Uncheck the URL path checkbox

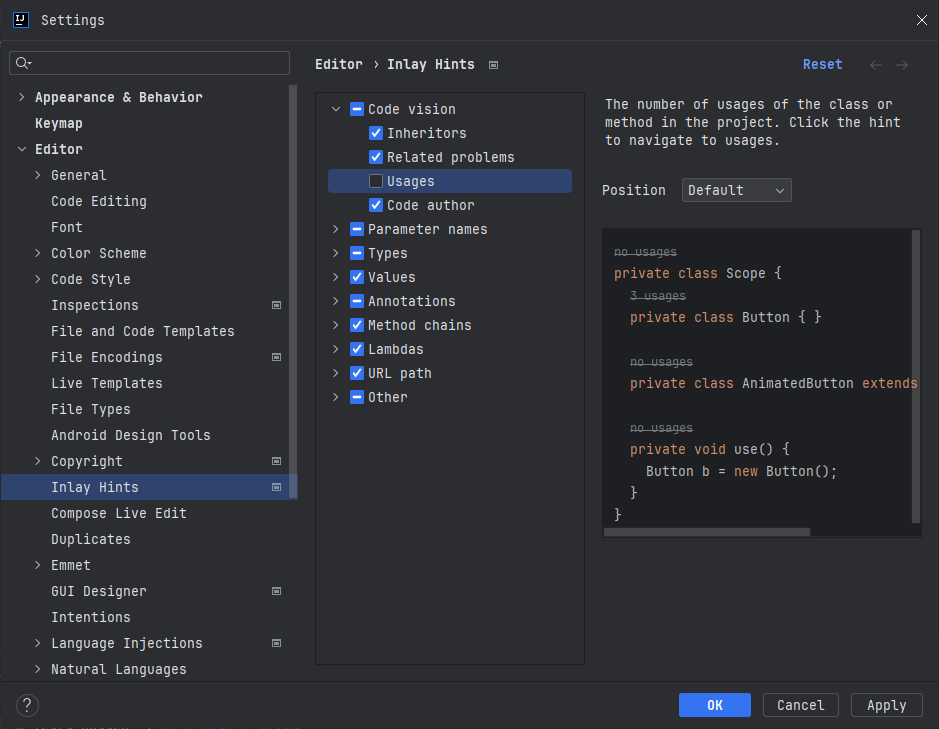(x=357, y=373)
